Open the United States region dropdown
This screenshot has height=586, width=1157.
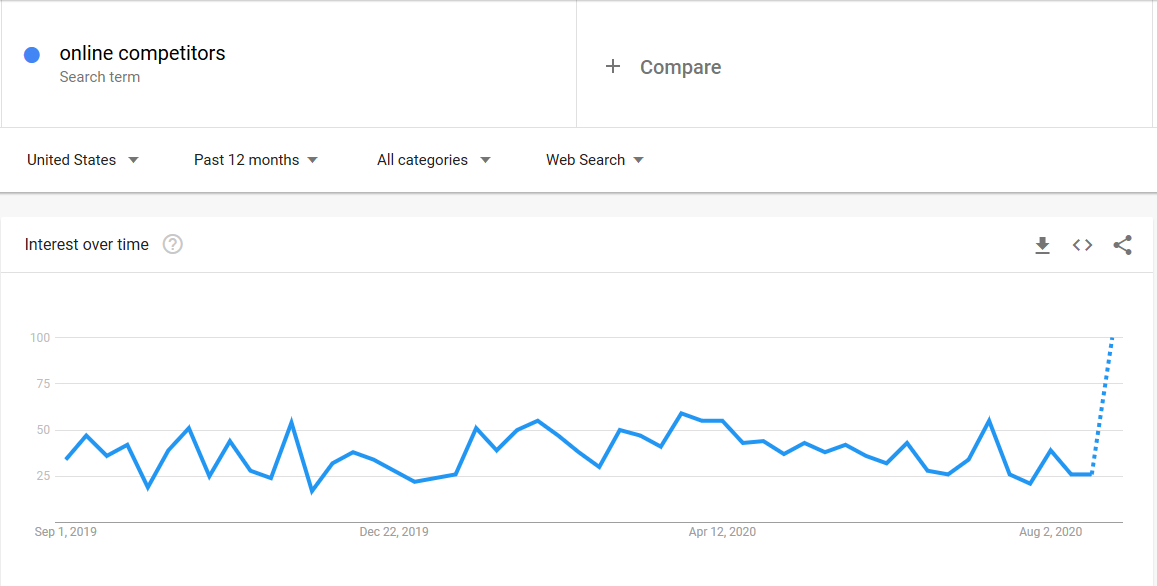point(83,160)
